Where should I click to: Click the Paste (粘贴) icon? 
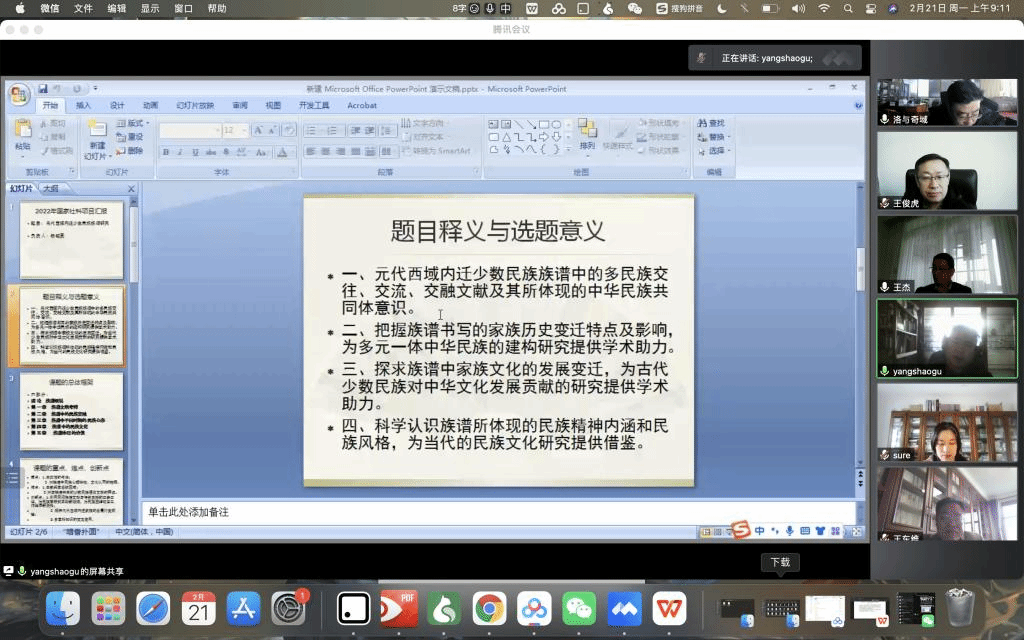(x=22, y=134)
